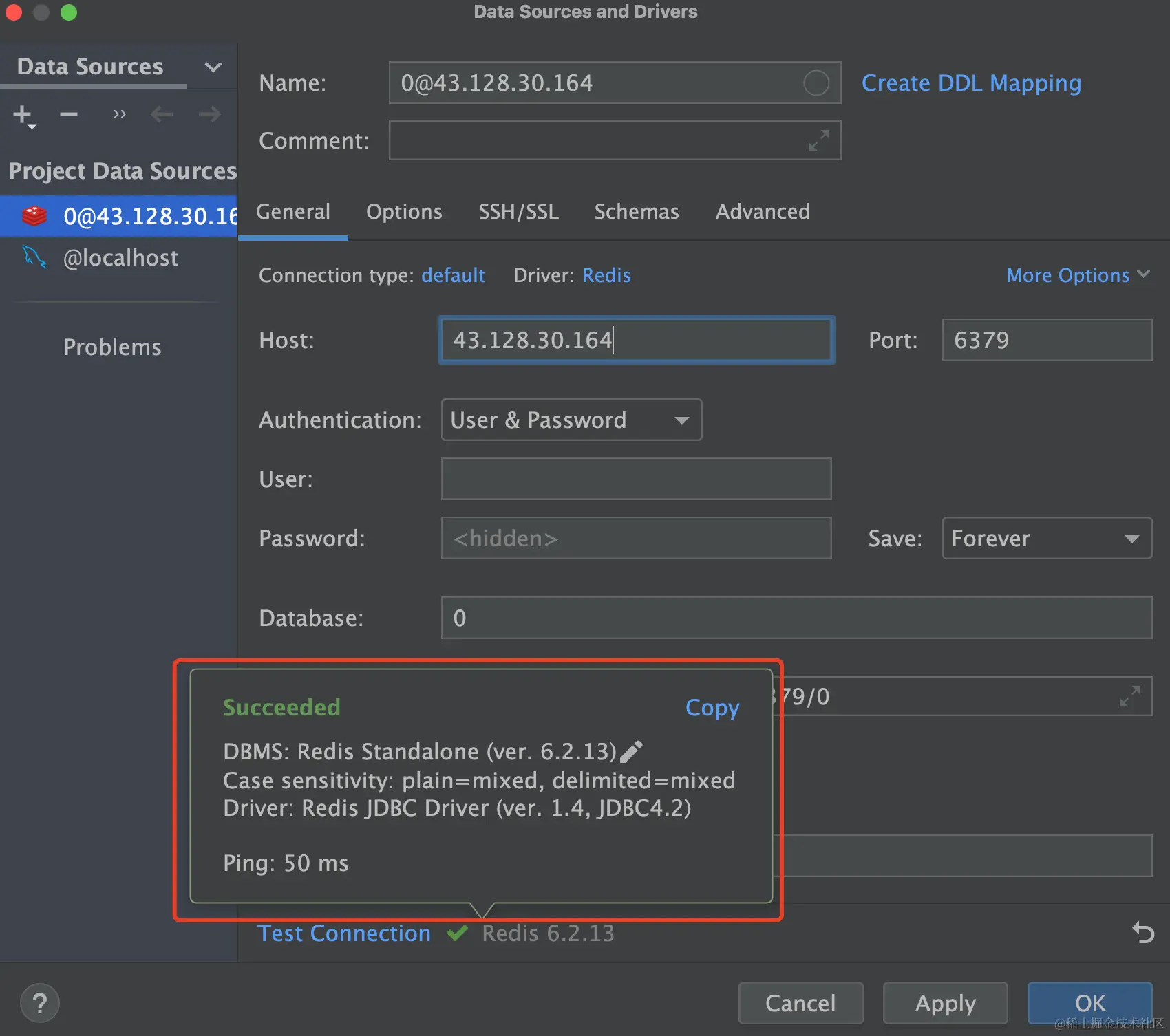Click the Redis icon of data source

[x=34, y=216]
